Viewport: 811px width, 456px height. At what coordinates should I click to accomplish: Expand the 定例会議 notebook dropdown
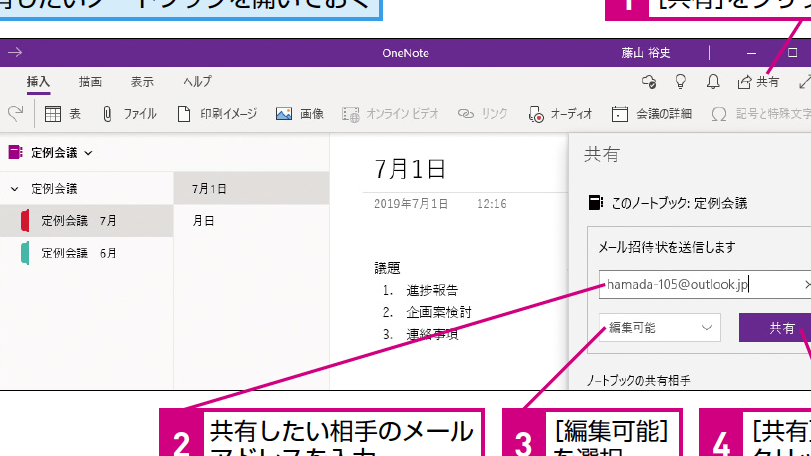(x=88, y=153)
